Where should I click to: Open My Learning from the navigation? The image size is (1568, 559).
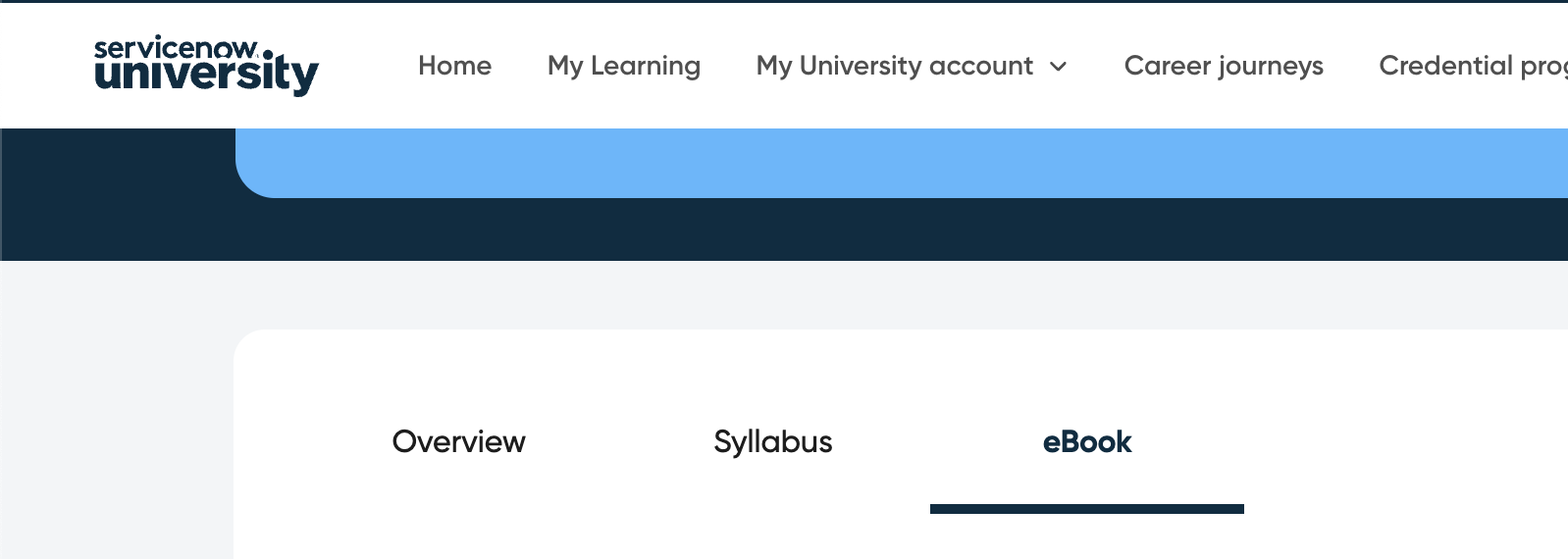coord(624,66)
